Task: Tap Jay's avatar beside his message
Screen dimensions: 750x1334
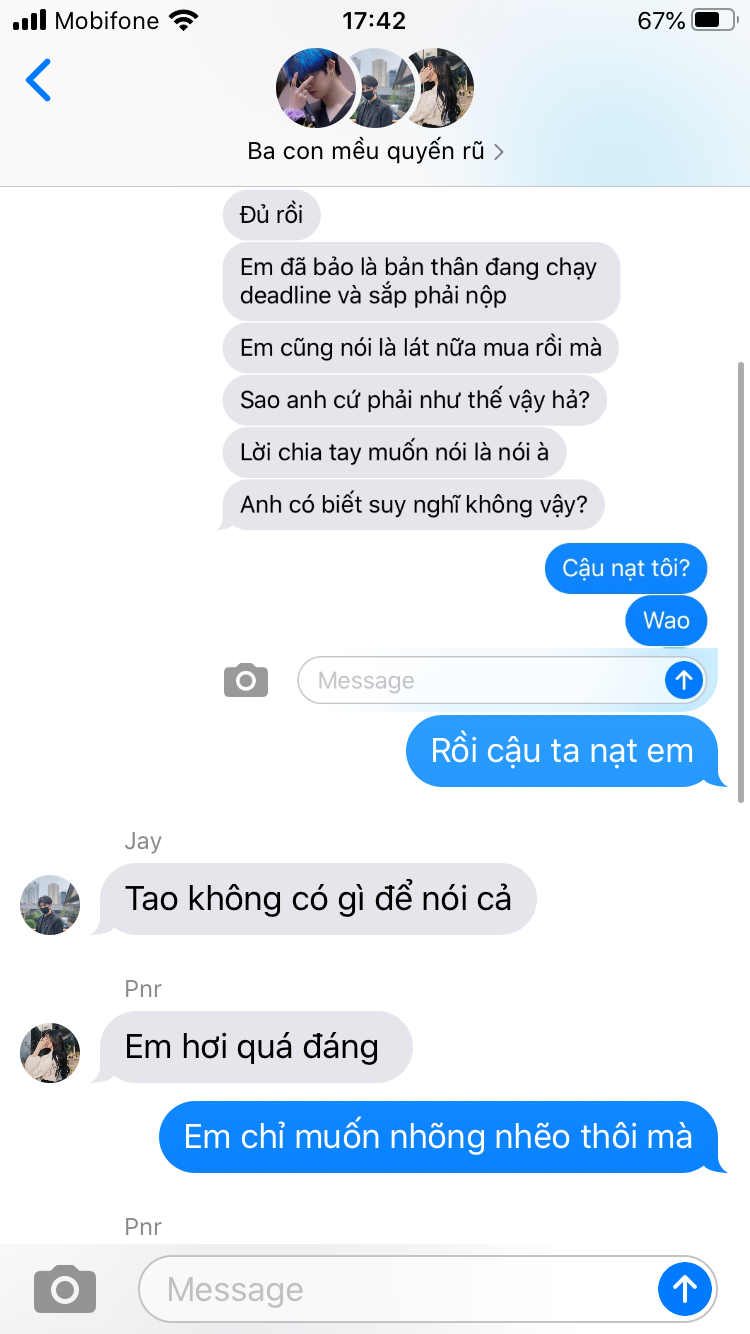Action: [x=50, y=905]
